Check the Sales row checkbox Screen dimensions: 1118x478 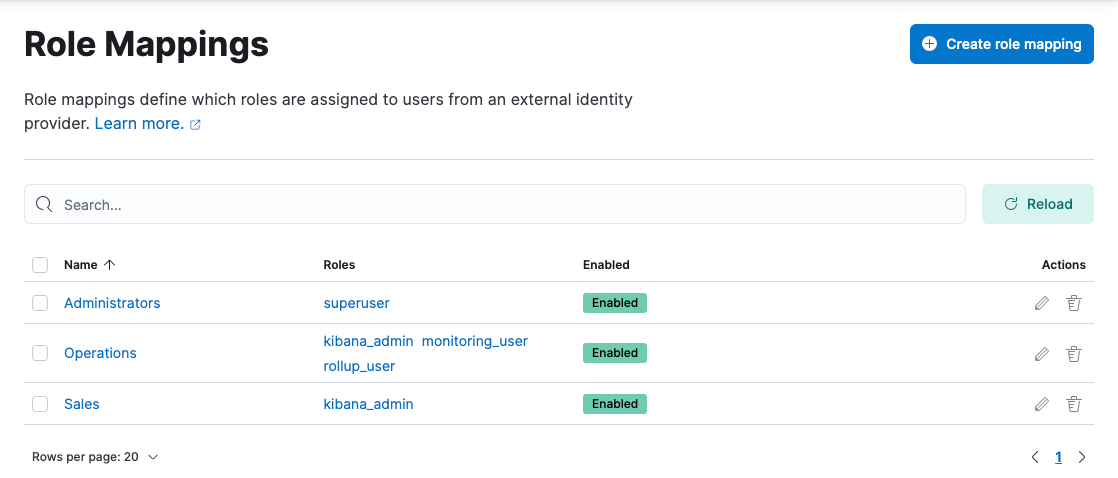40,404
